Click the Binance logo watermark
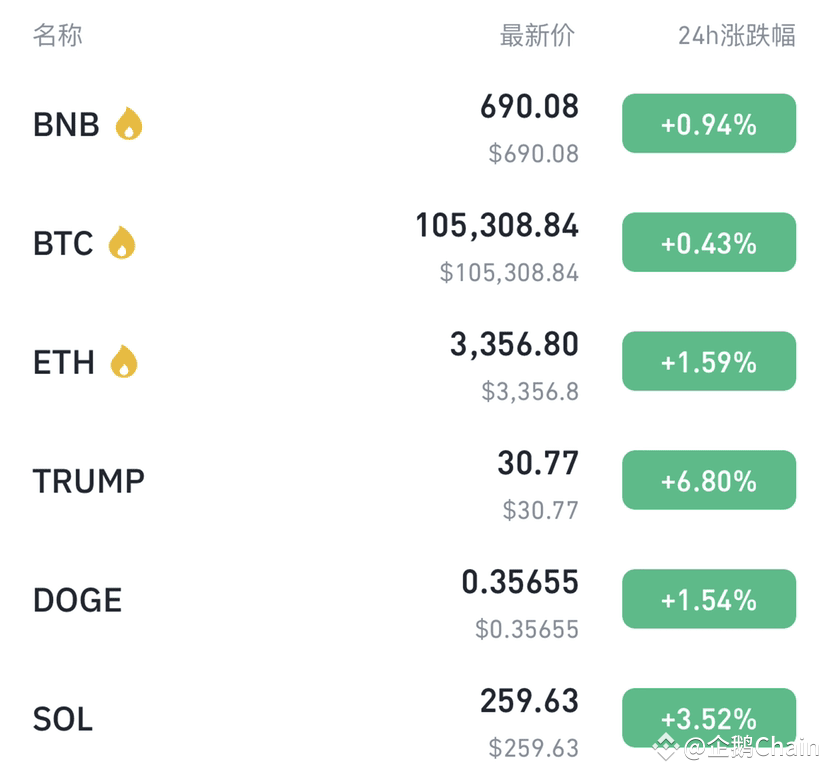This screenshot has height=770, width=828. [x=666, y=746]
